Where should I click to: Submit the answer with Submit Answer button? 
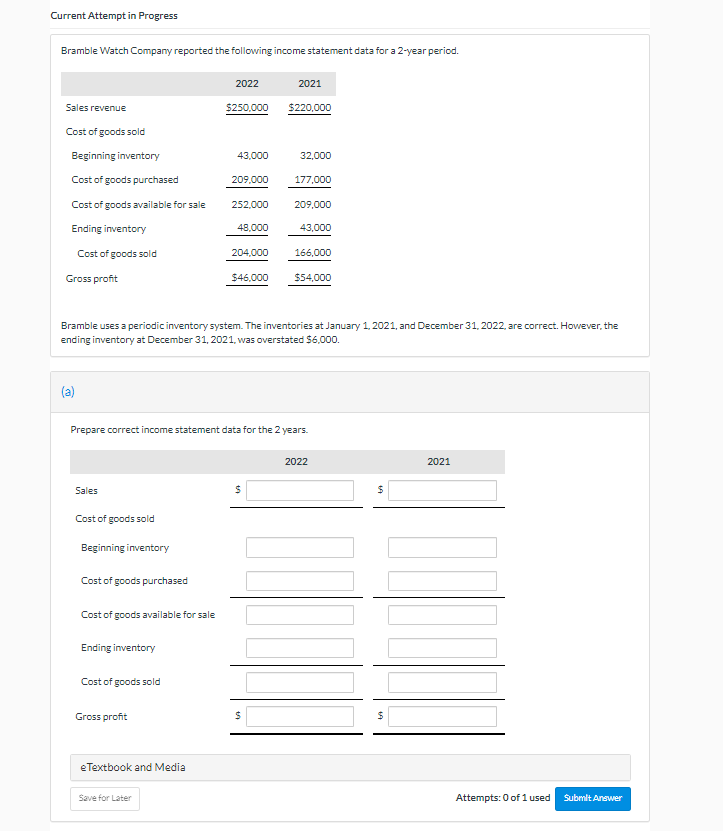click(593, 798)
